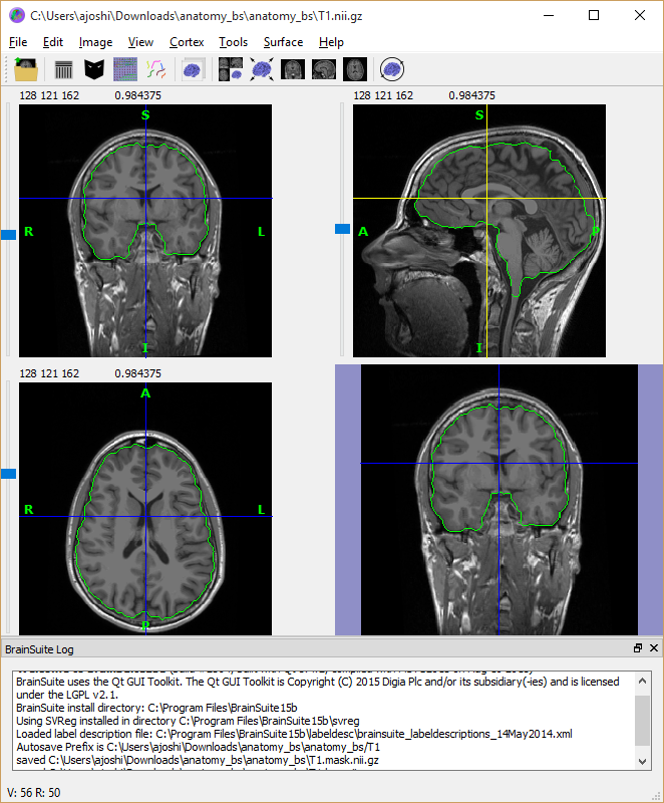Close the BrainSuite Log panel
Screen dimensions: 664x803
[653, 649]
